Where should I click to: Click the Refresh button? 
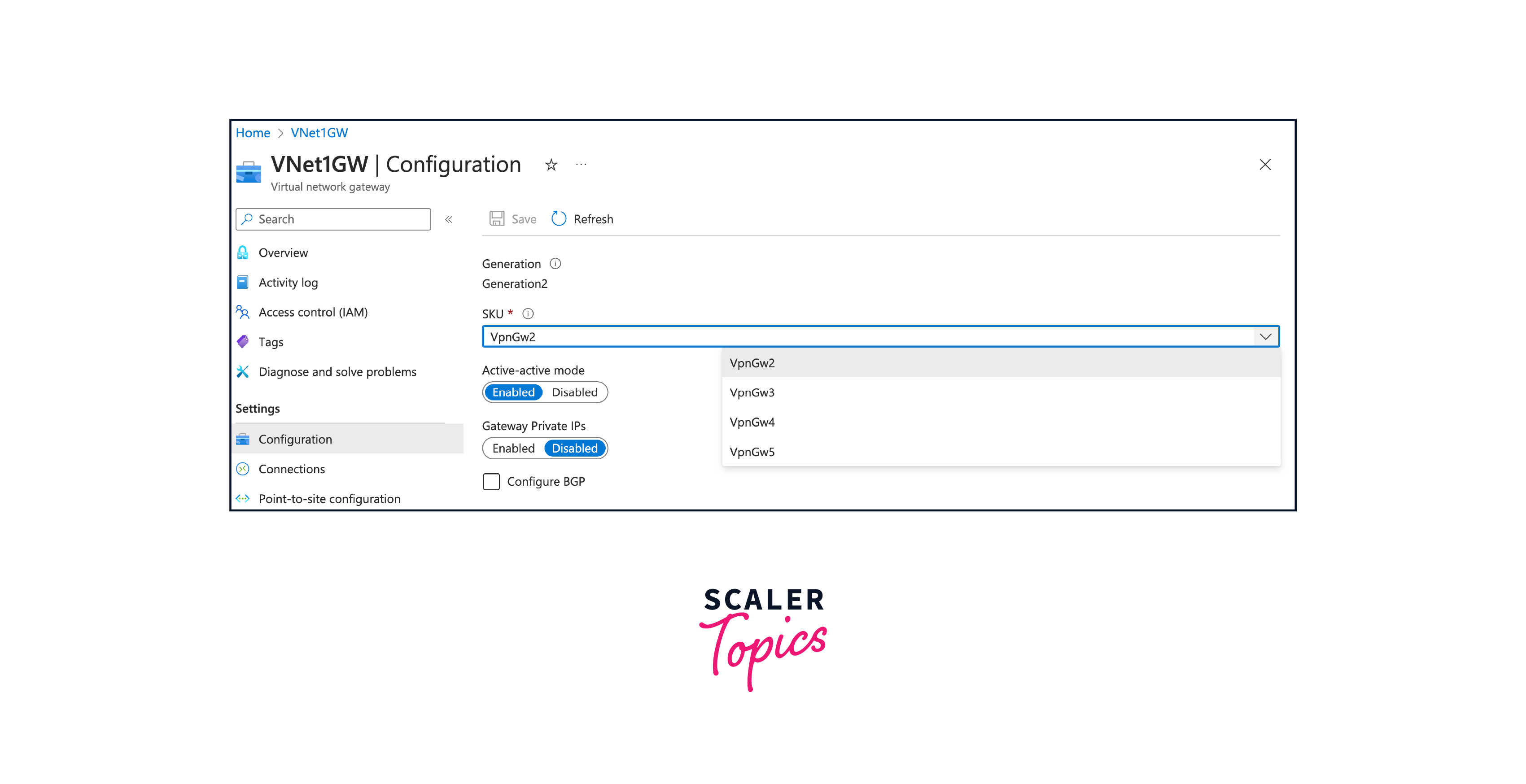[582, 219]
